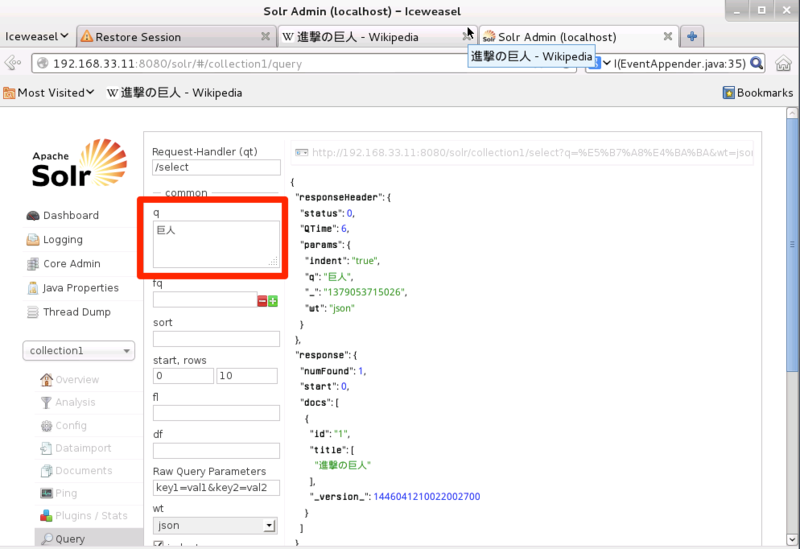This screenshot has height=549, width=800.
Task: Go to the Home page icon
Action: [783, 63]
